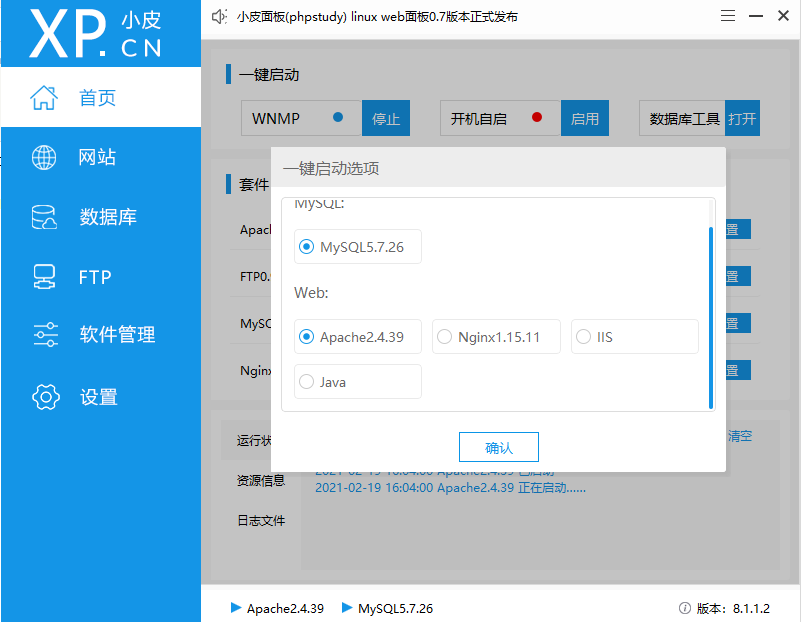Open the 设置 settings gear icon
Image resolution: width=801 pixels, height=622 pixels.
pyautogui.click(x=44, y=397)
